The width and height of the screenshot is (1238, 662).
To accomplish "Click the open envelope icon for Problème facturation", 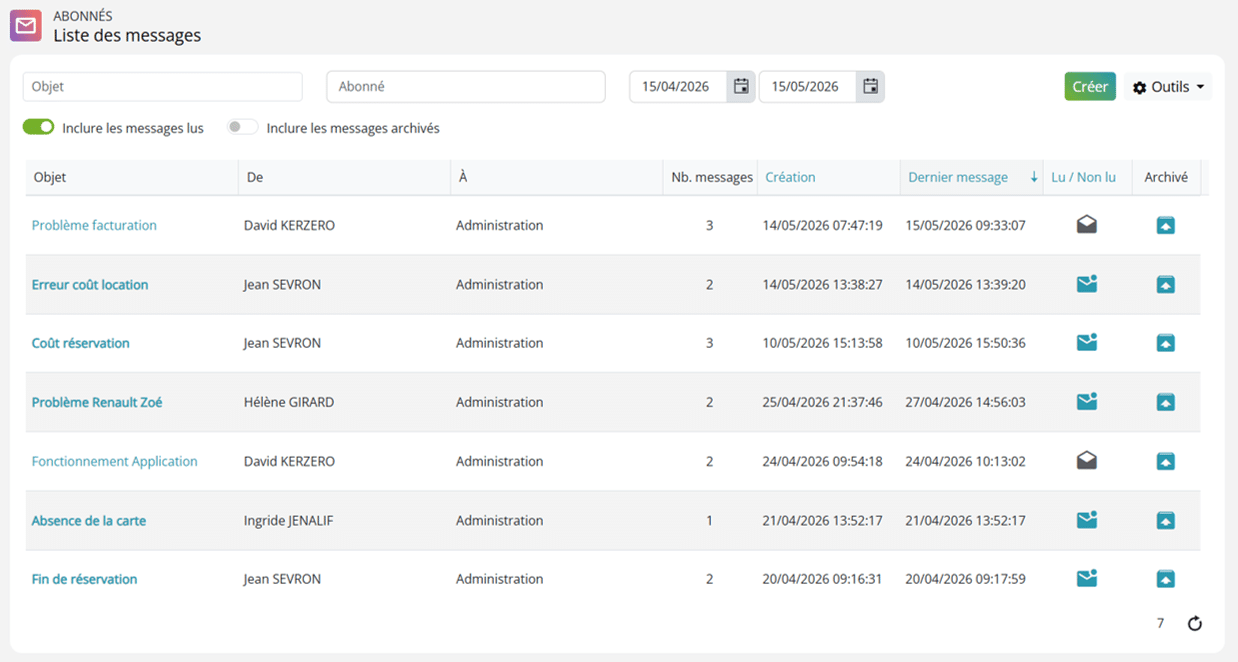I will 1087,225.
